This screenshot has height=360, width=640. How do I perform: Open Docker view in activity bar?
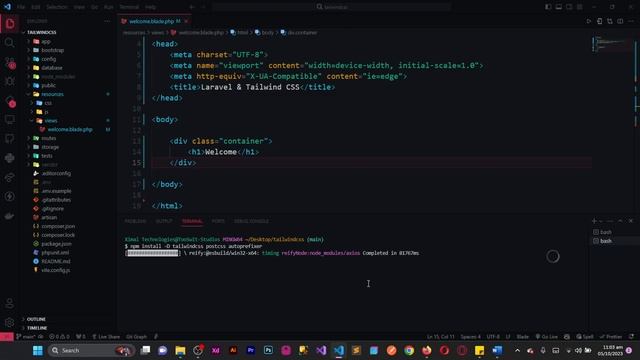(x=10, y=216)
